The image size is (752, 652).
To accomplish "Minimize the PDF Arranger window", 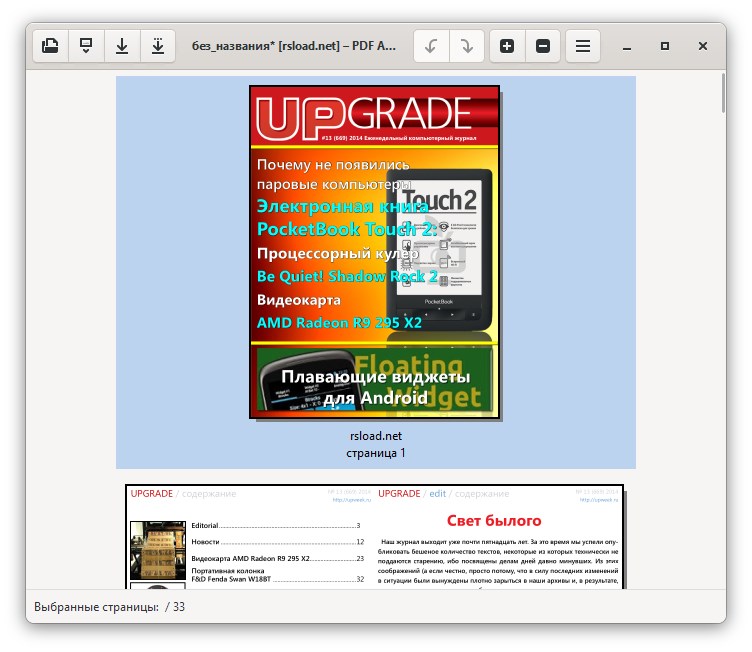I will (x=627, y=47).
